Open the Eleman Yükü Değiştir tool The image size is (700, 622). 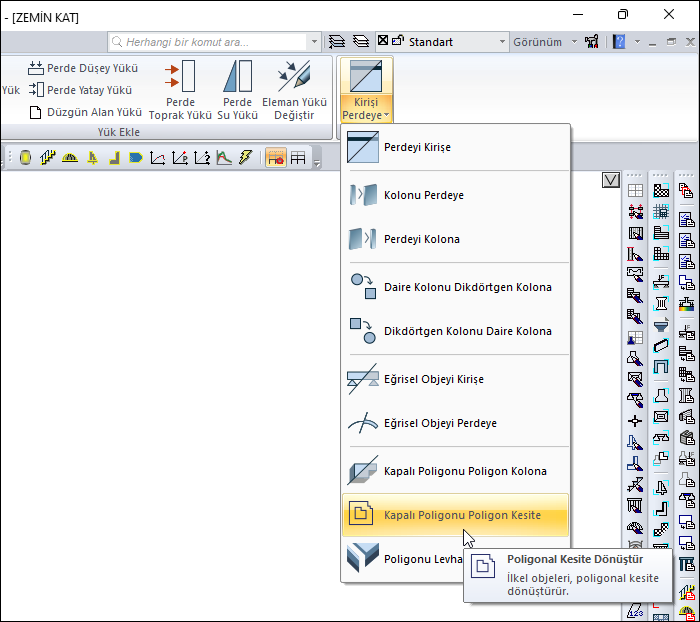[294, 78]
